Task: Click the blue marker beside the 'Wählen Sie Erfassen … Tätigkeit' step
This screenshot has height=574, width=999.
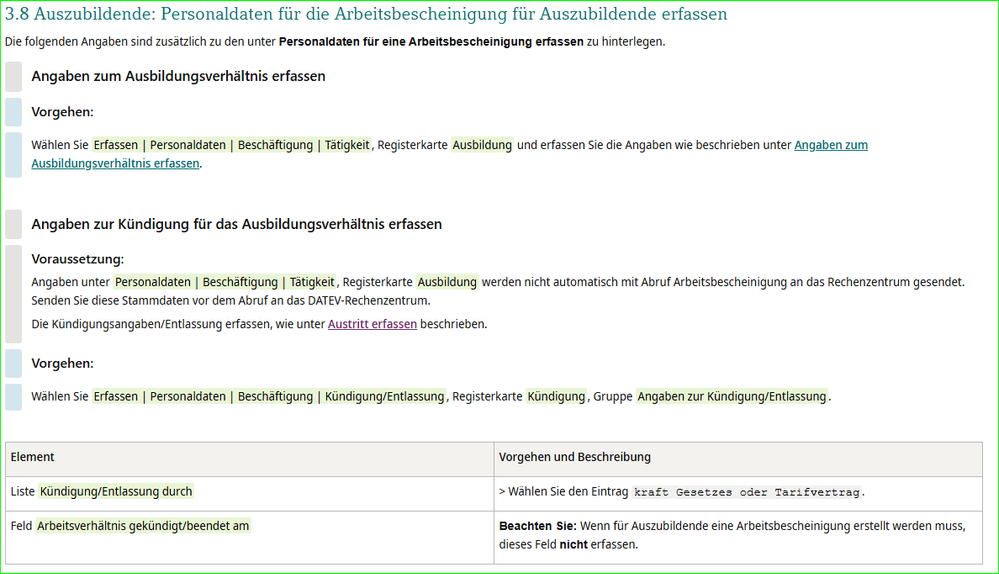Action: pos(13,155)
